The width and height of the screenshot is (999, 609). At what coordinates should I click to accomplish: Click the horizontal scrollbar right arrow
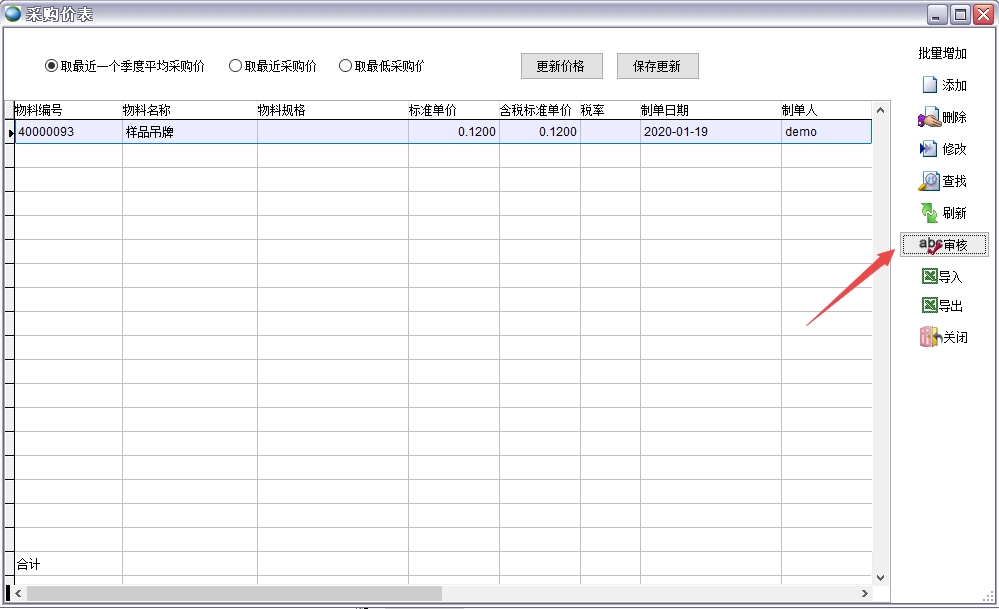pos(879,593)
